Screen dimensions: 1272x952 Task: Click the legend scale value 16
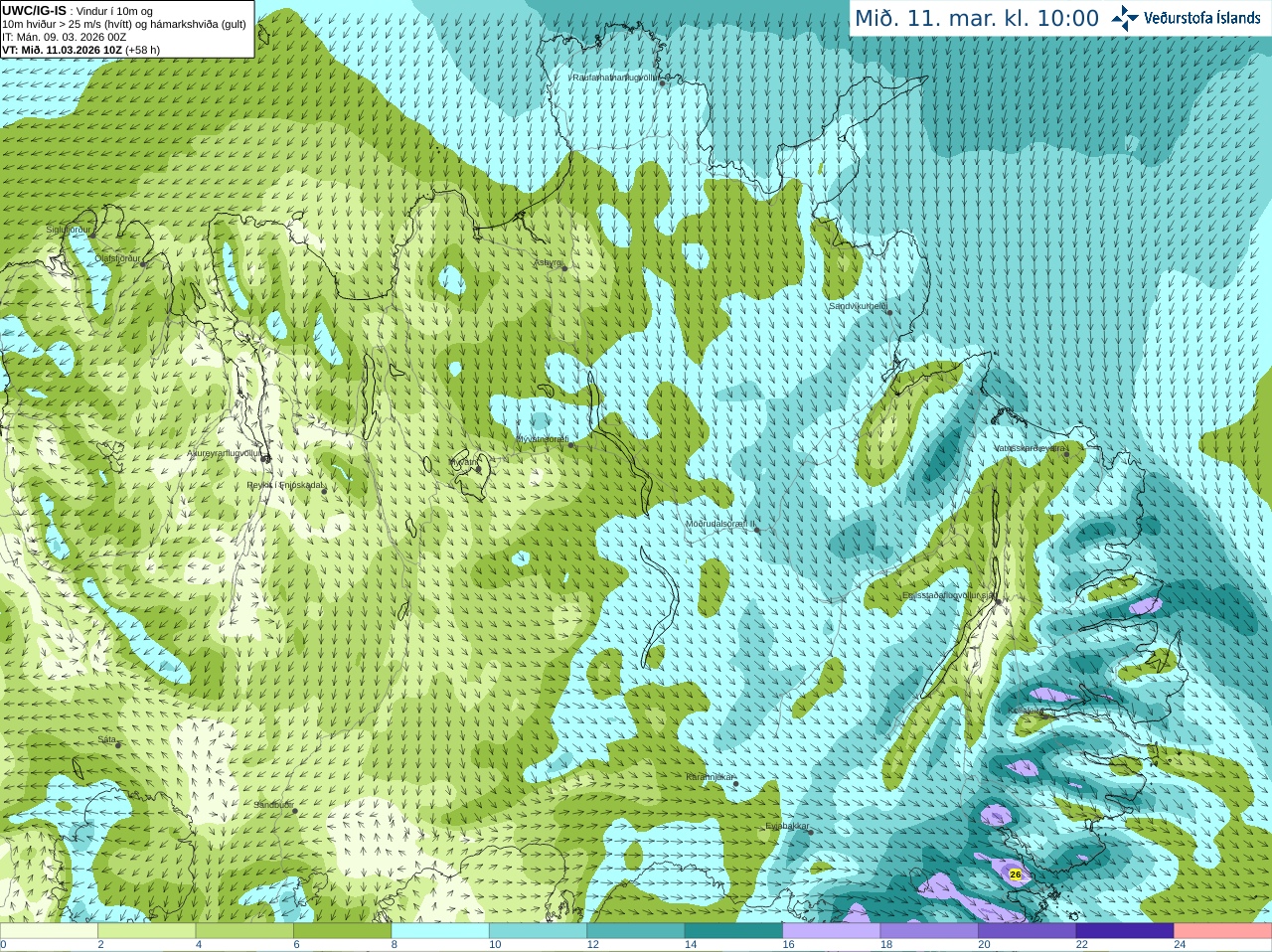pyautogui.click(x=789, y=945)
